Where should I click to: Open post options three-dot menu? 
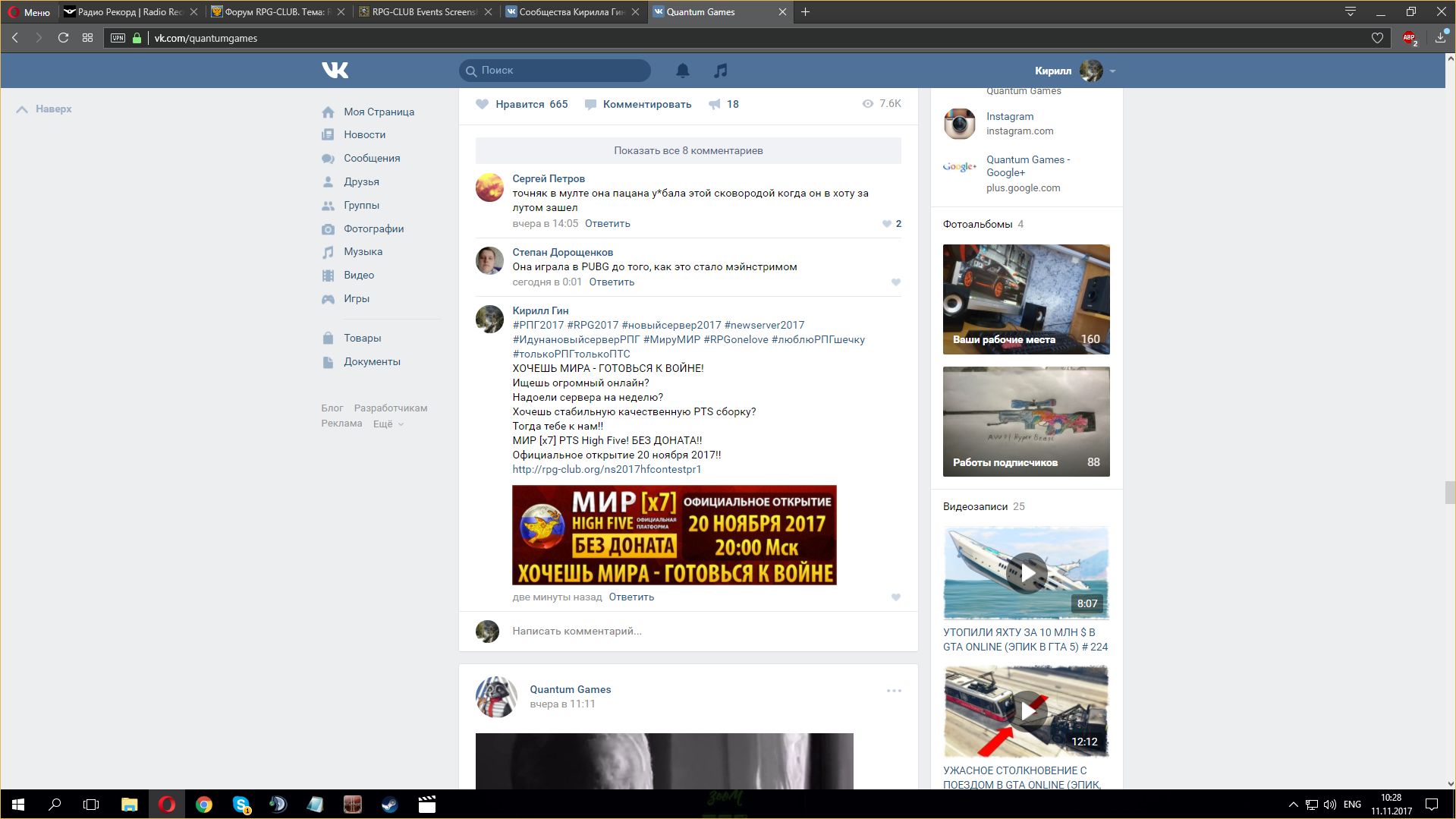(x=894, y=691)
